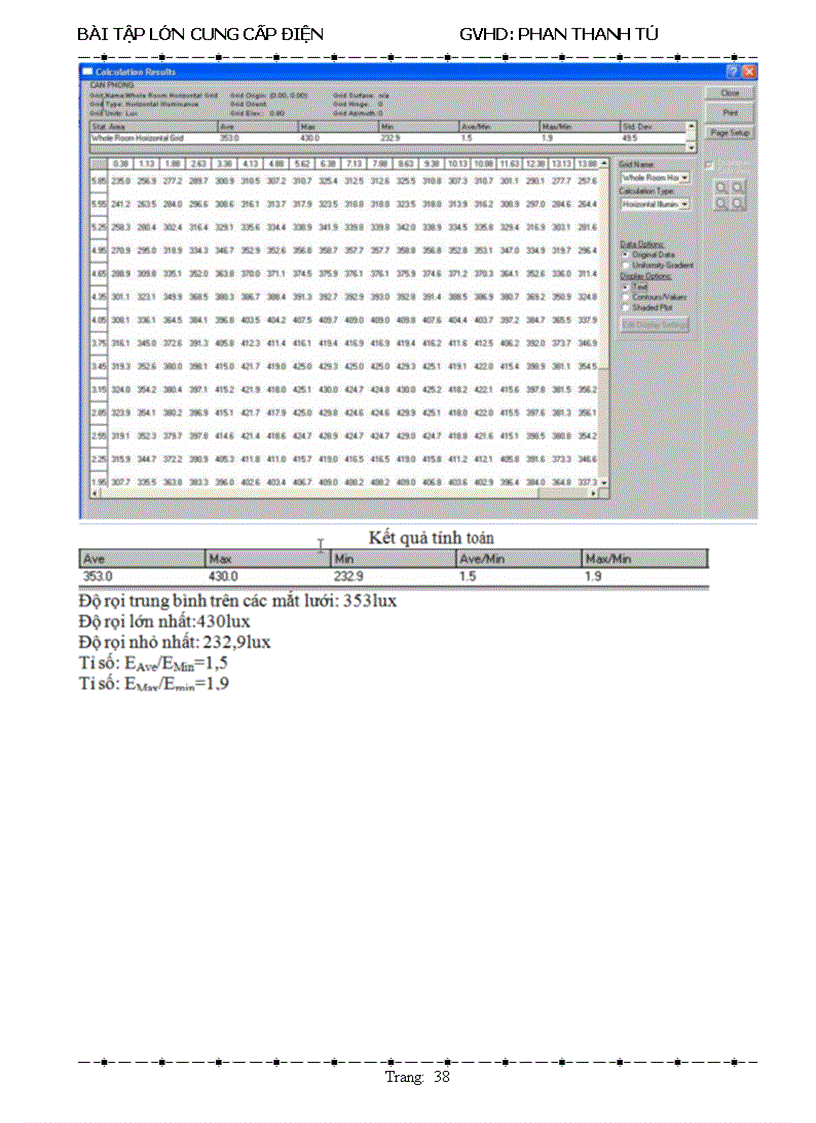
Task: Click the results grid scroll-up arrow
Action: tap(603, 164)
